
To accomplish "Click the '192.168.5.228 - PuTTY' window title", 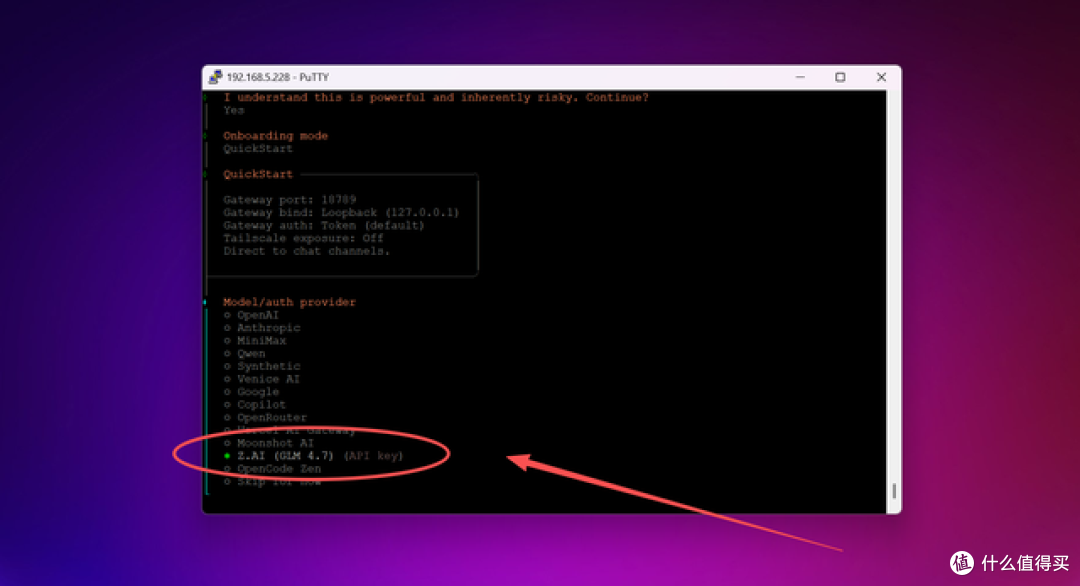I will (278, 77).
